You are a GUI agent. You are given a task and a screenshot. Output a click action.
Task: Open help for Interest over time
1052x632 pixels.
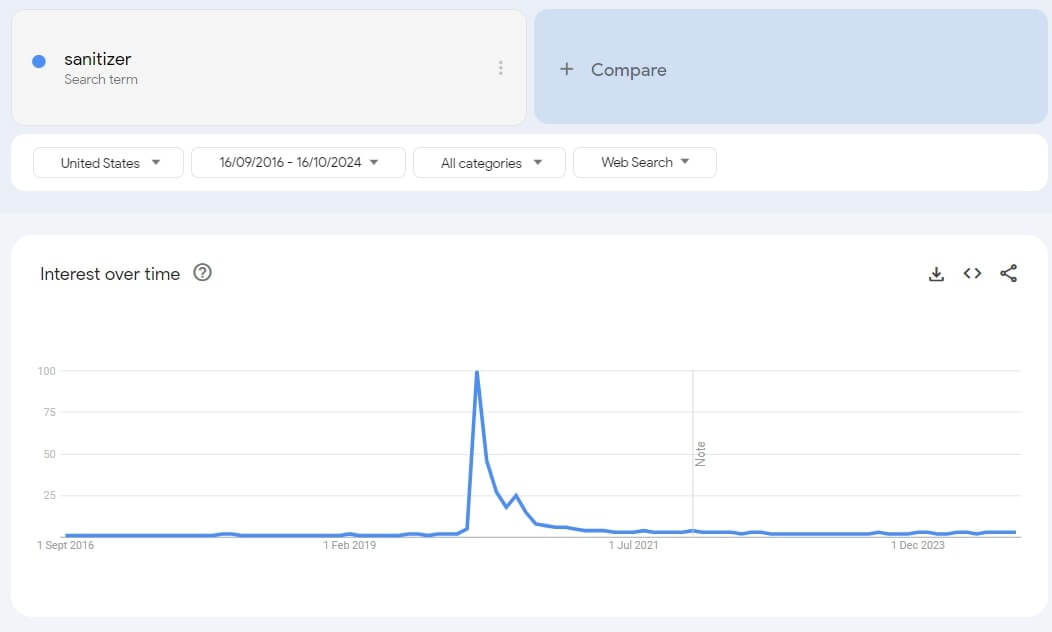coord(202,272)
